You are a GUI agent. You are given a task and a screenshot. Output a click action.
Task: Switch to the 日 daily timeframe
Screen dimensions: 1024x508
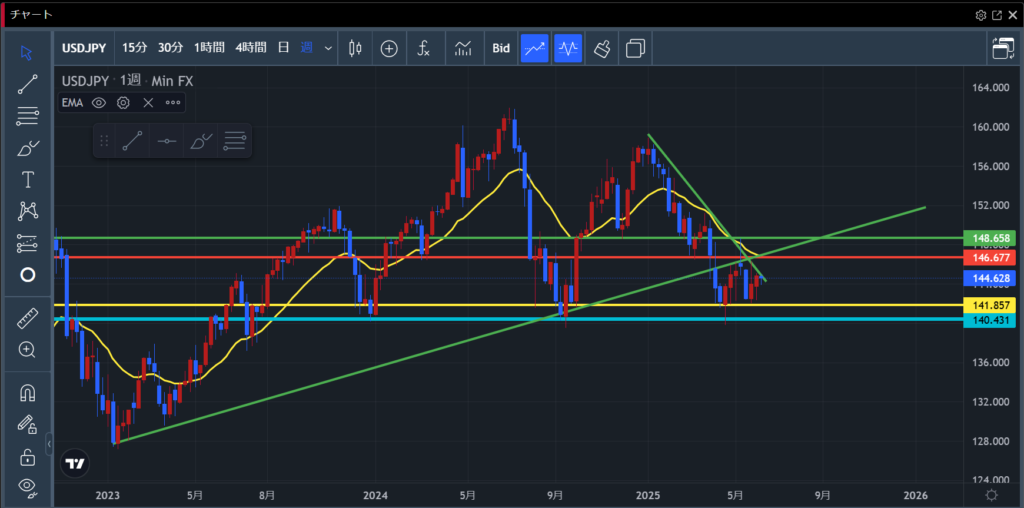283,48
